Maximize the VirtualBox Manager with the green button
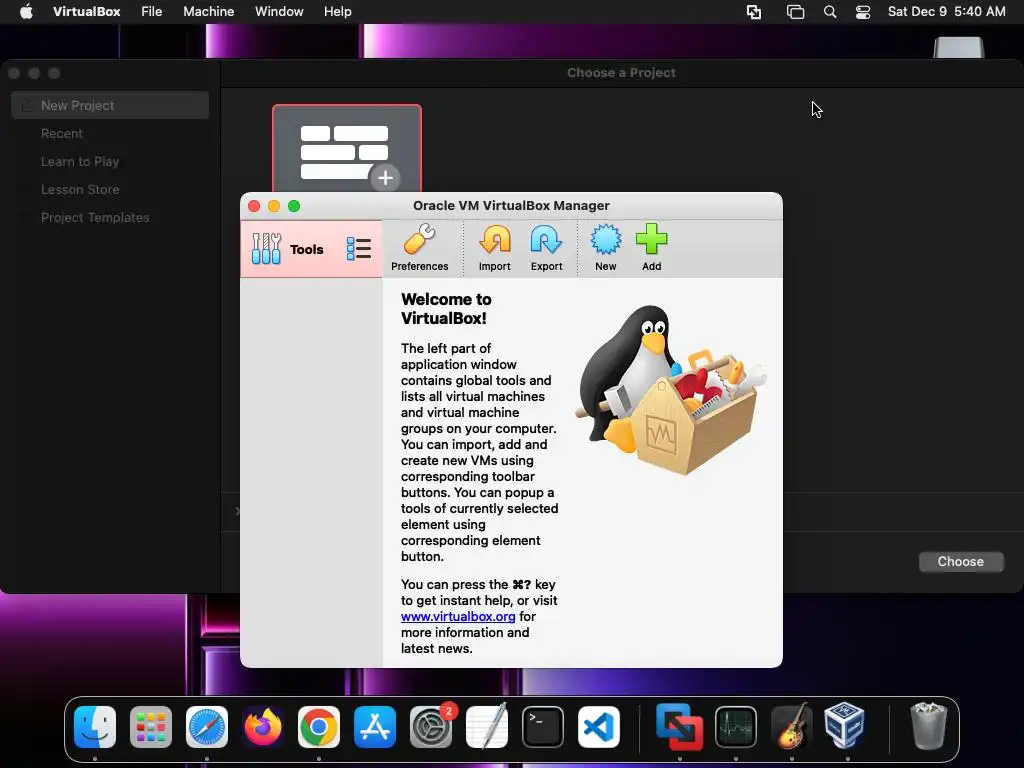The height and width of the screenshot is (768, 1024). [294, 206]
